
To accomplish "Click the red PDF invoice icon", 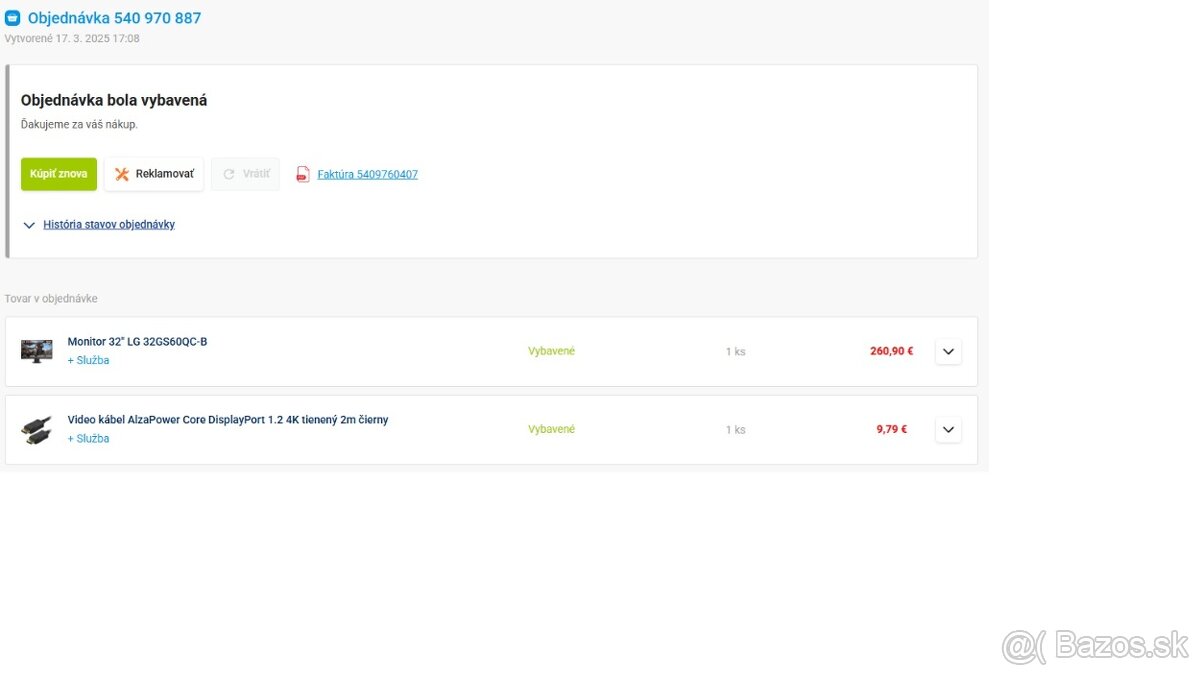I will click(x=303, y=174).
